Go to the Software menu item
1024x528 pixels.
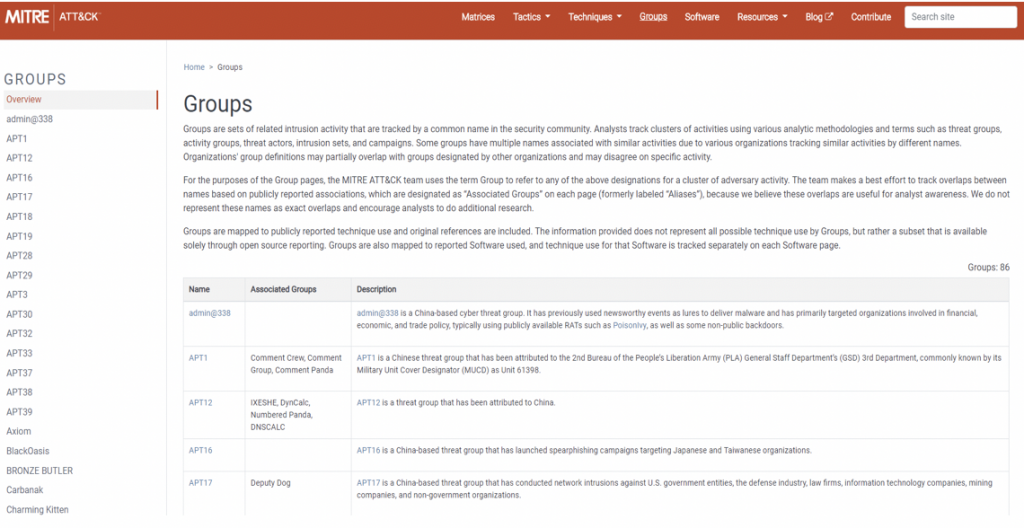point(701,17)
